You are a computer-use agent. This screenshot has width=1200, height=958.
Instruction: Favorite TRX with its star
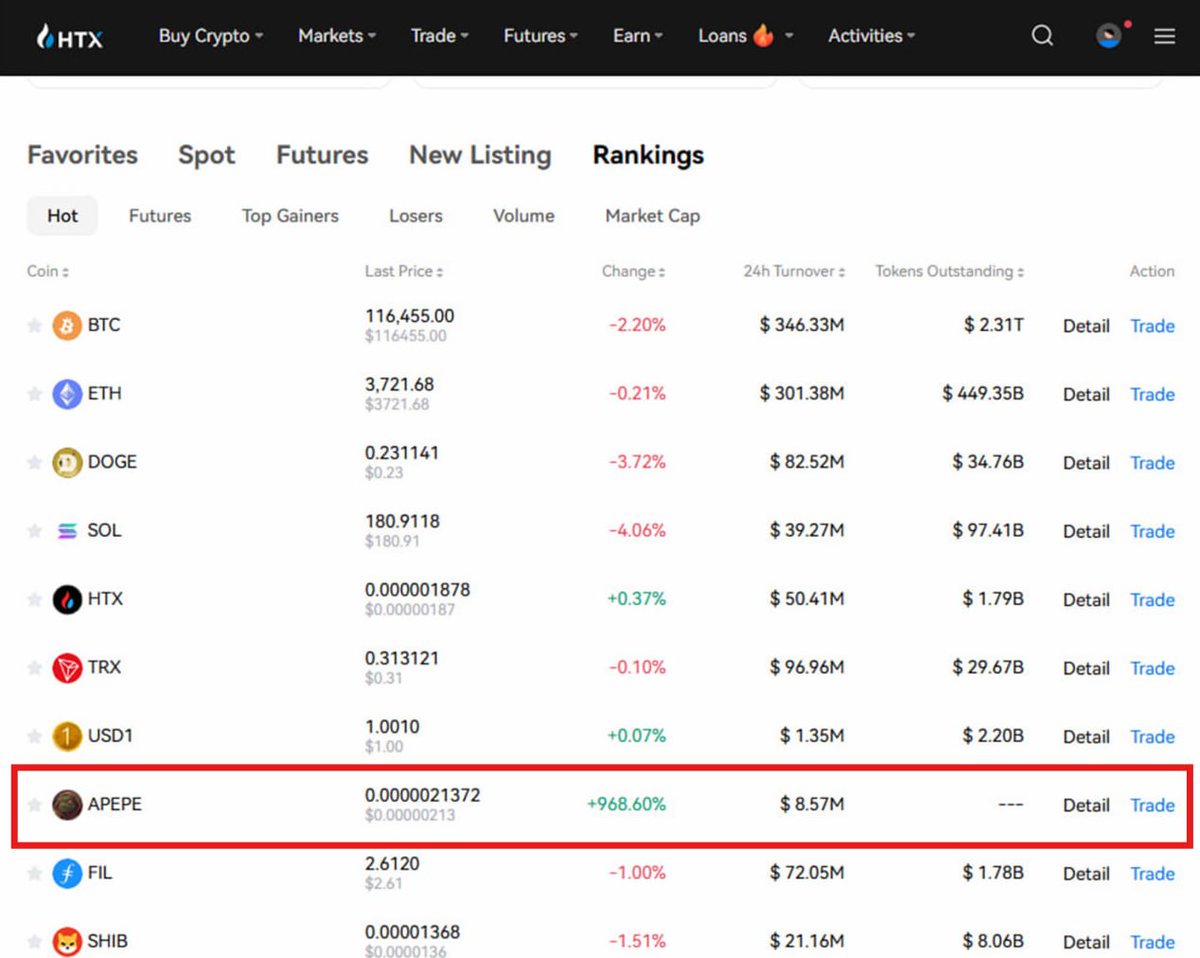(x=34, y=668)
